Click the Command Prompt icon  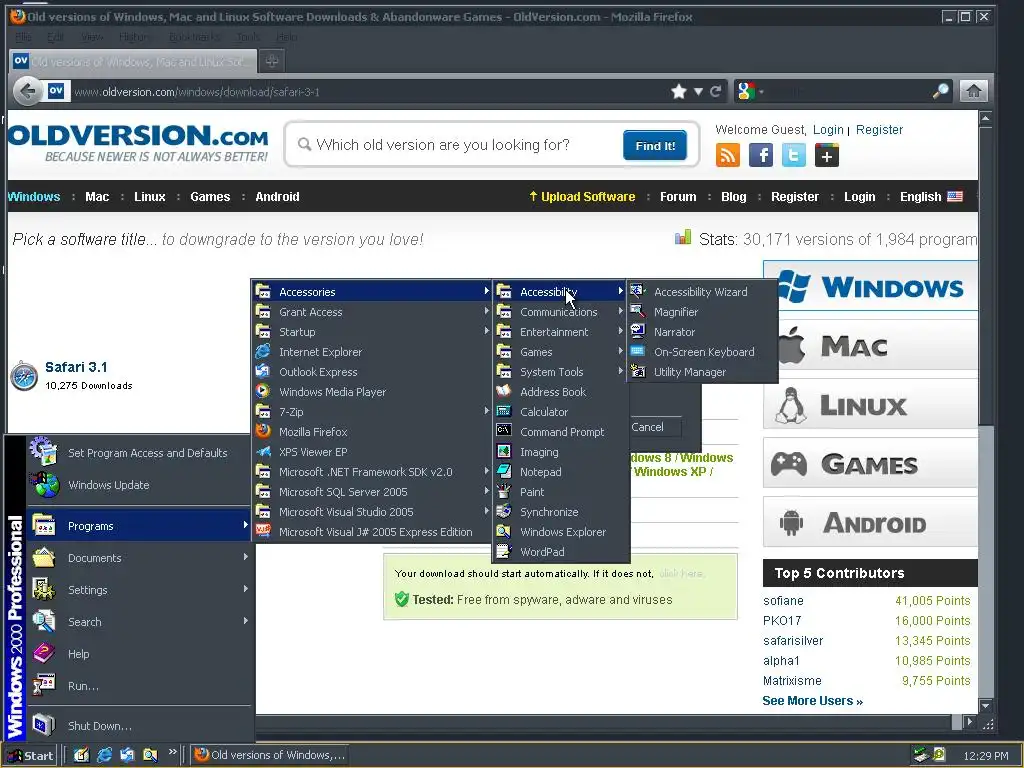tap(504, 431)
